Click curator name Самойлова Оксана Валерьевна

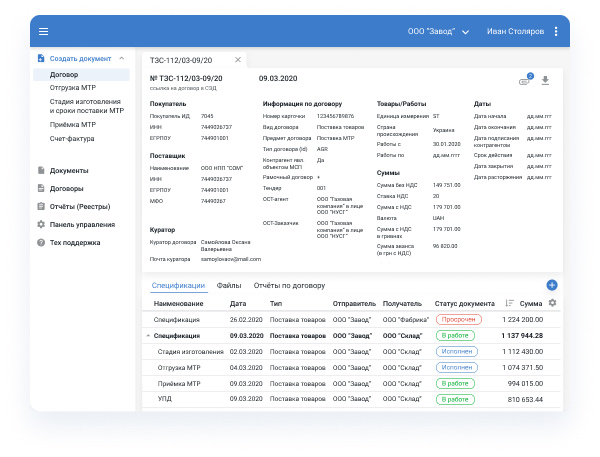pos(225,246)
